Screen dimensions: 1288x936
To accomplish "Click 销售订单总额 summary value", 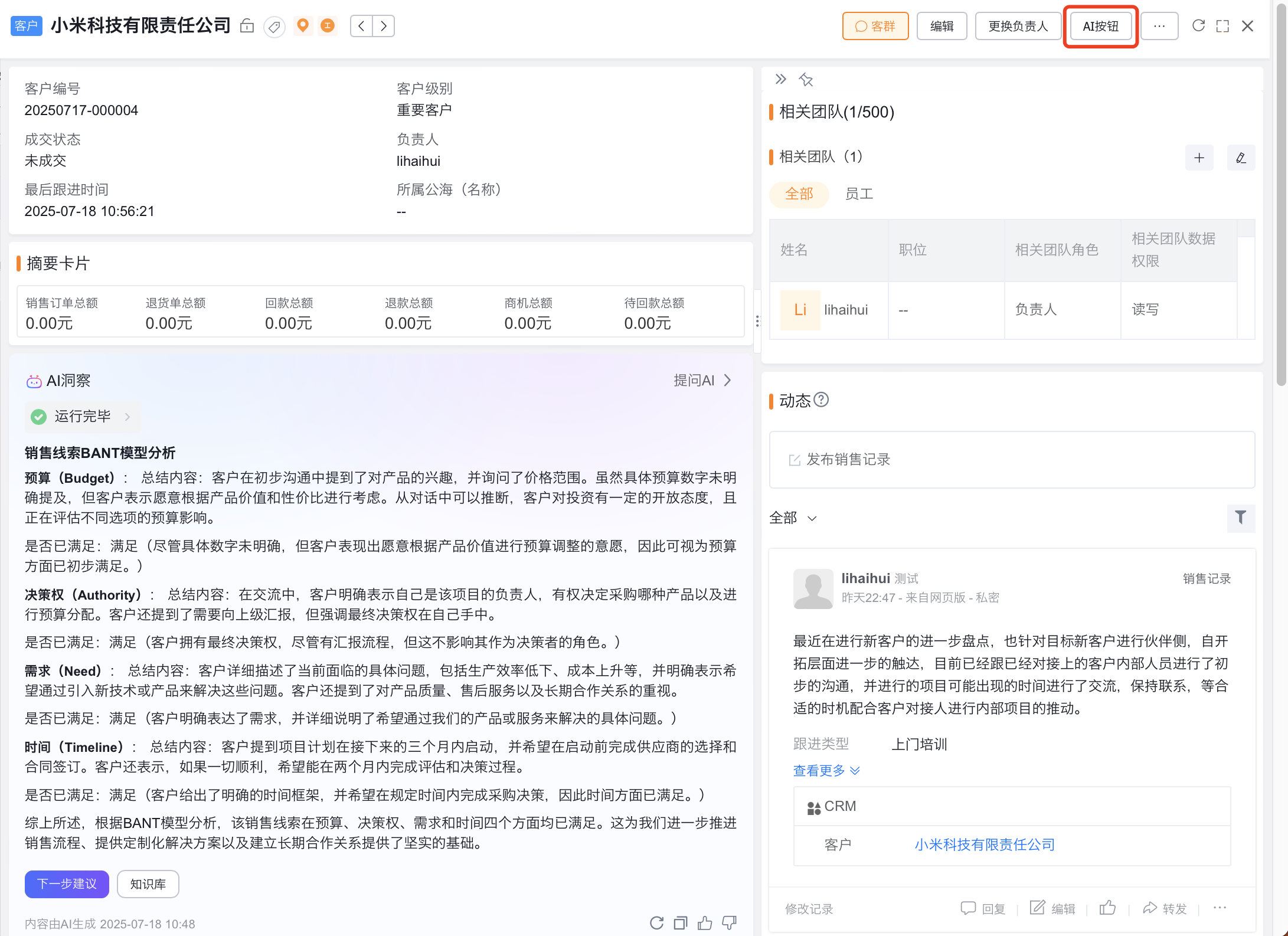I will (50, 323).
